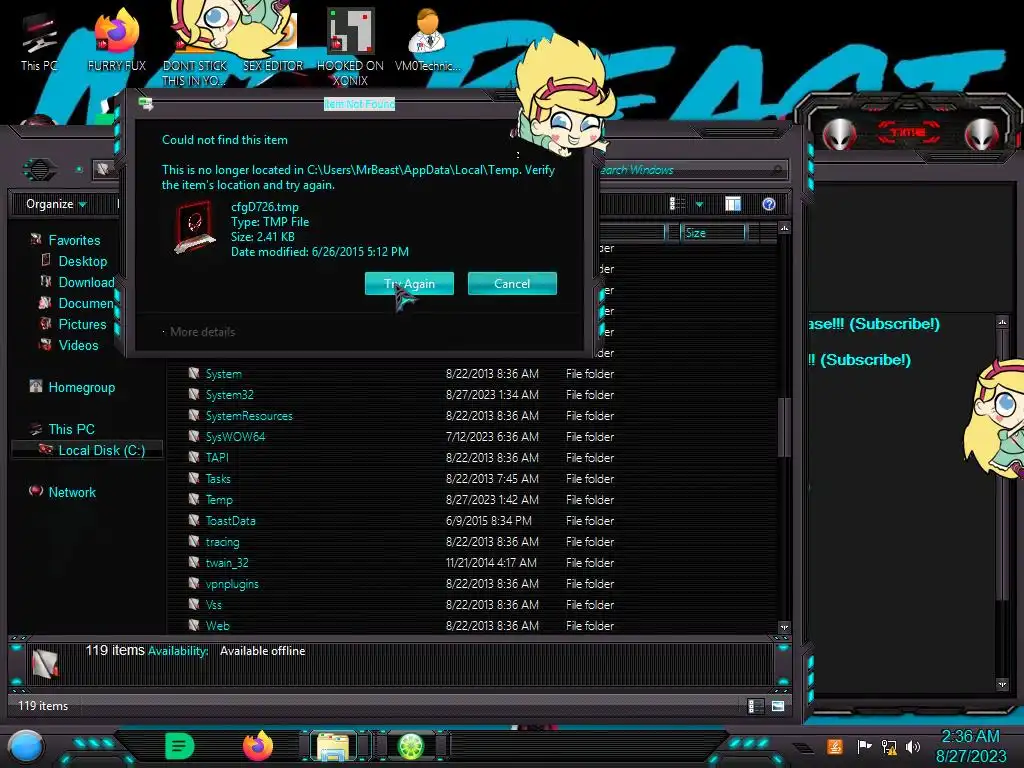Screen dimensions: 1024x768
Task: Select the SystemResources folder
Action: 249,416
